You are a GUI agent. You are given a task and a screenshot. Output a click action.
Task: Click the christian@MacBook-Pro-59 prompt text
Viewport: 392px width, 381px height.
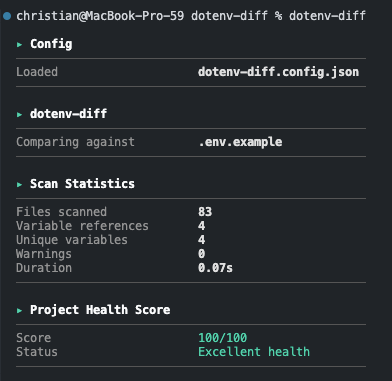point(100,16)
